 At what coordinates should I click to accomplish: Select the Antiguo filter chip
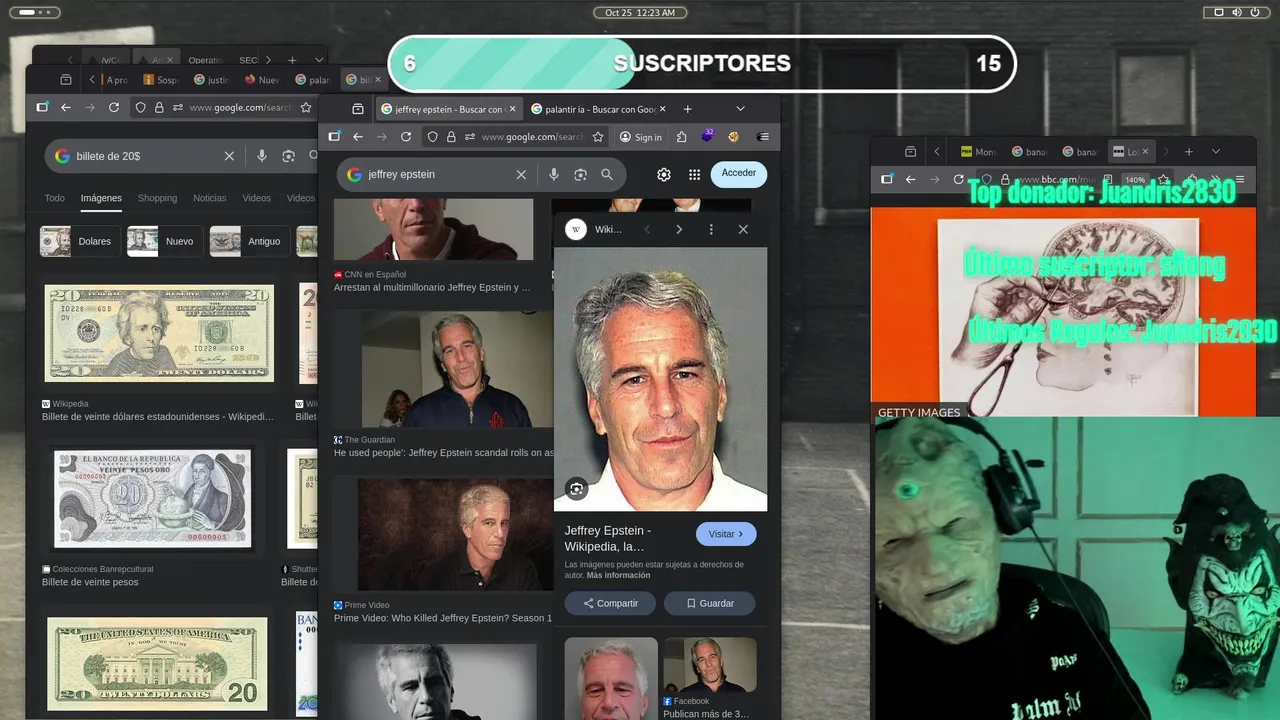coord(250,241)
